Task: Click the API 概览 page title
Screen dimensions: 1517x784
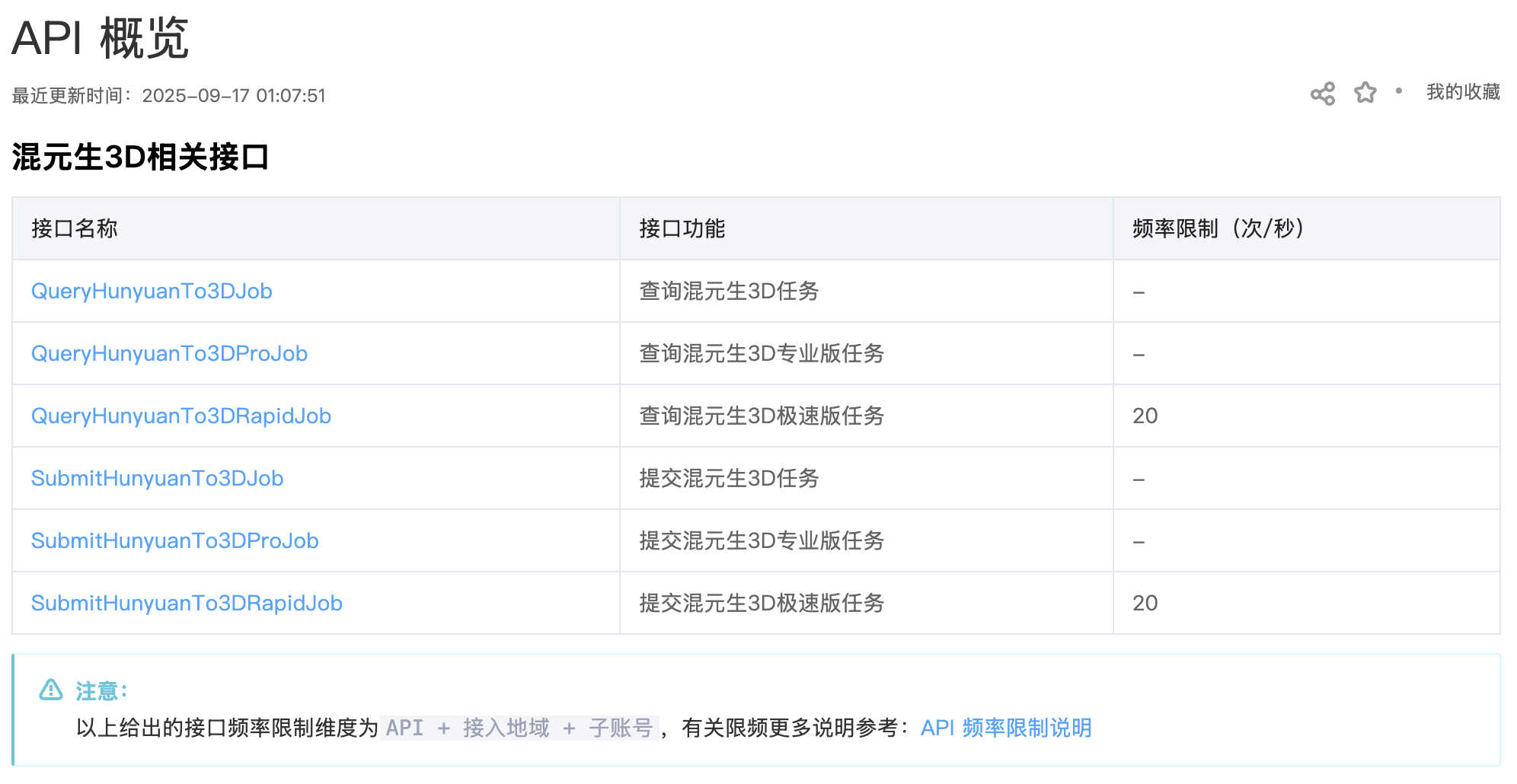Action: 100,38
